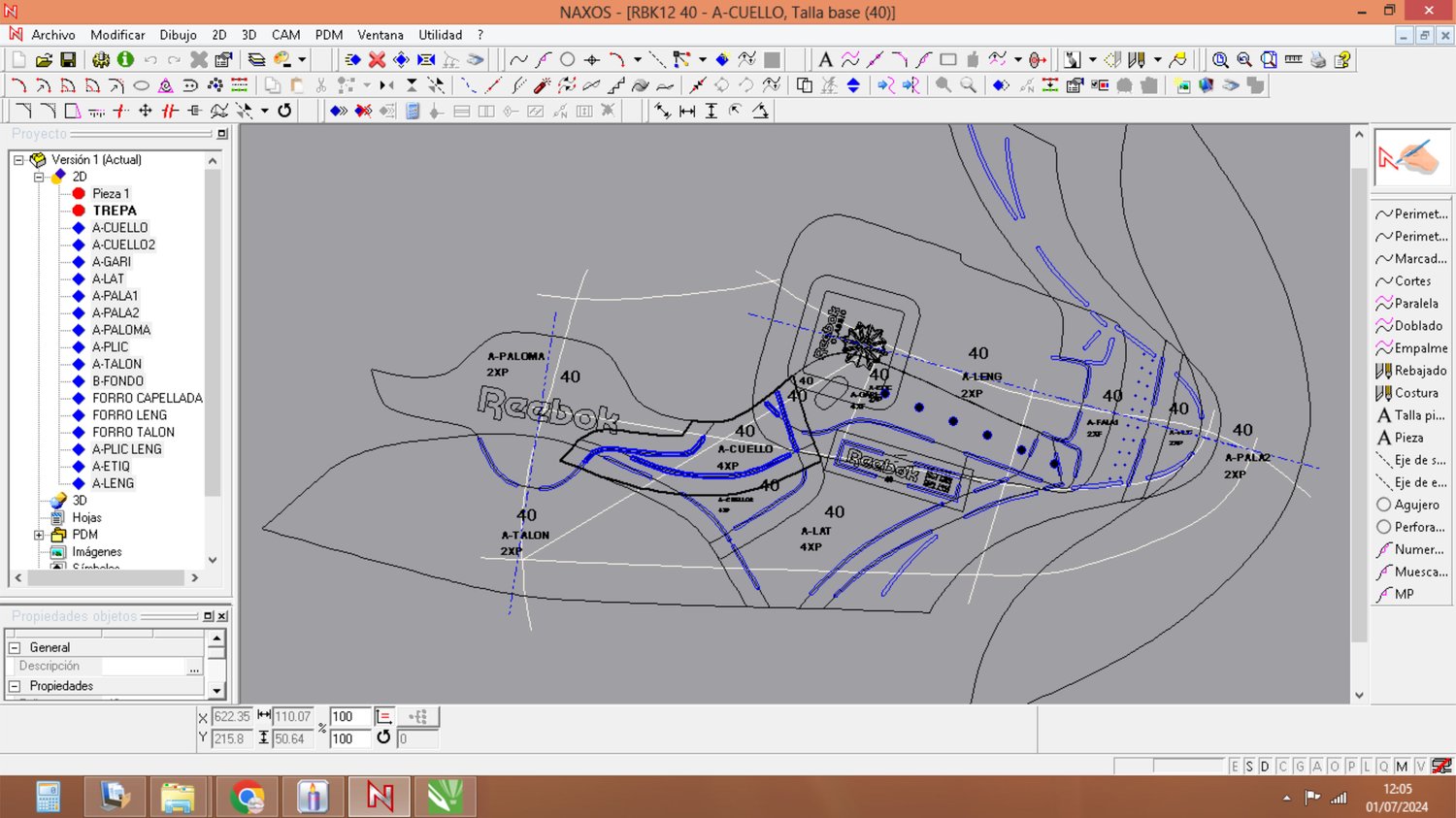Open dropdown arrow beside color palette icon
This screenshot has width=1456, height=818.
point(302,60)
